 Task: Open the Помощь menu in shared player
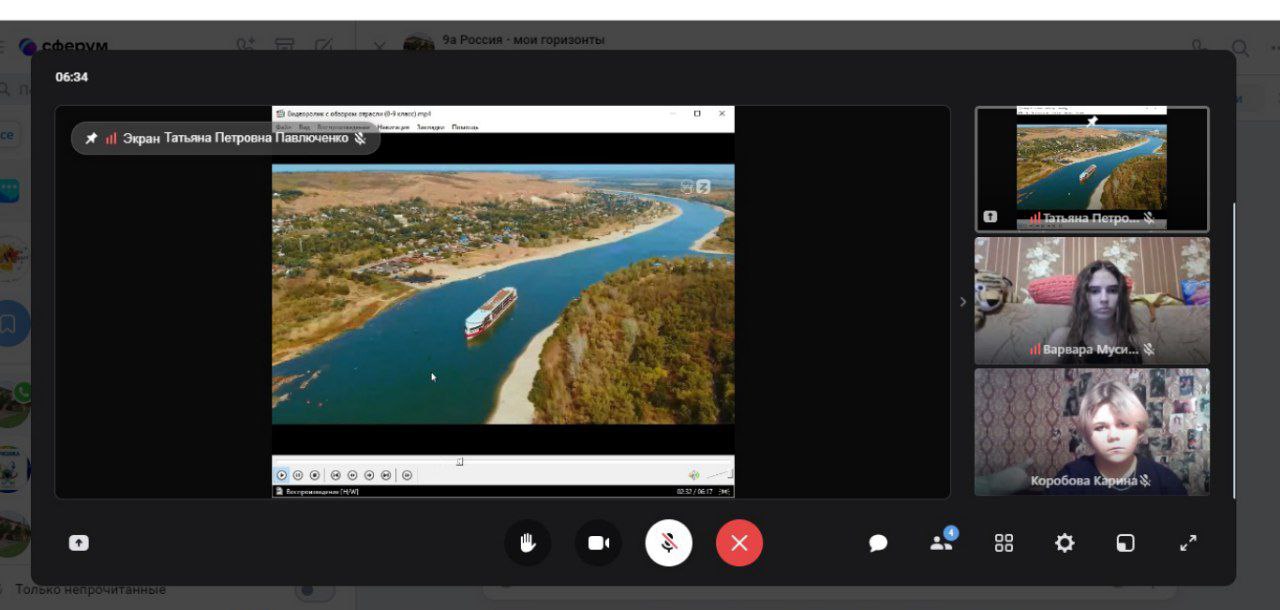(465, 127)
